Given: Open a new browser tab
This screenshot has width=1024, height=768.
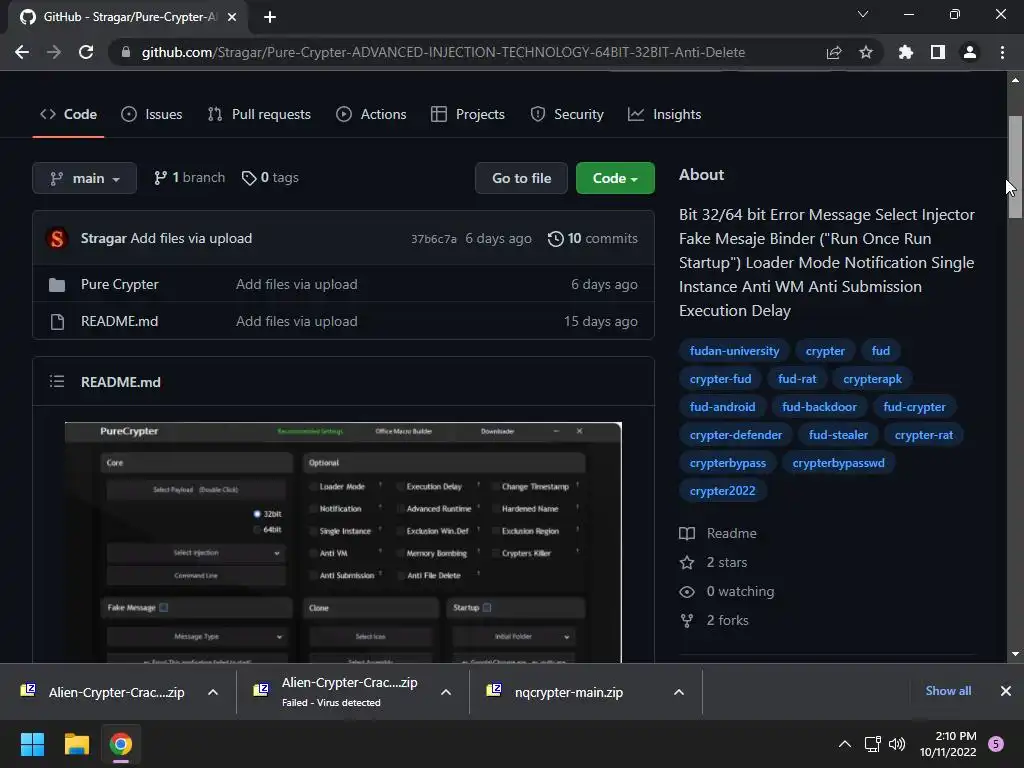Looking at the screenshot, I should [x=270, y=17].
